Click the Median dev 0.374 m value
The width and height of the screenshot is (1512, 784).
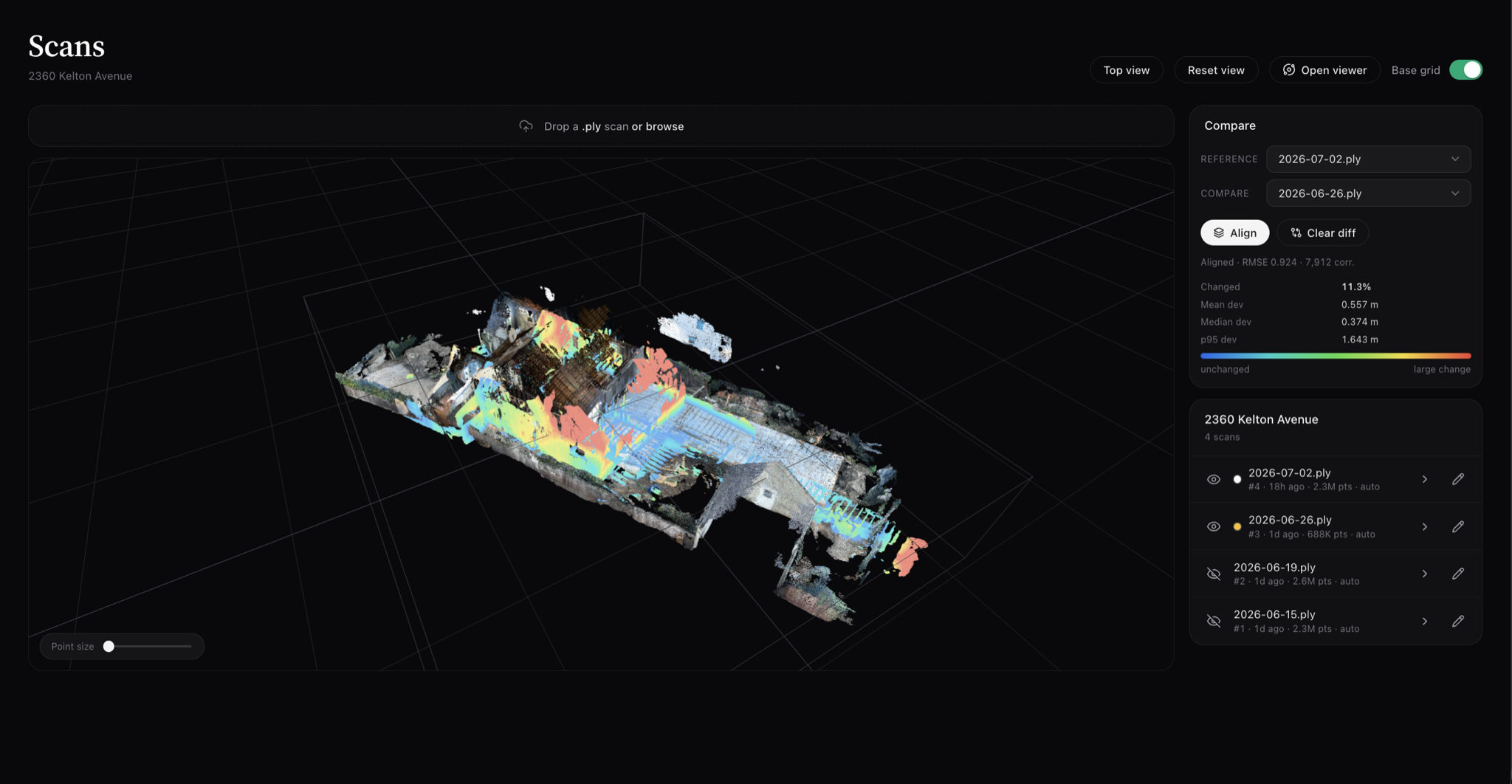click(x=1359, y=322)
